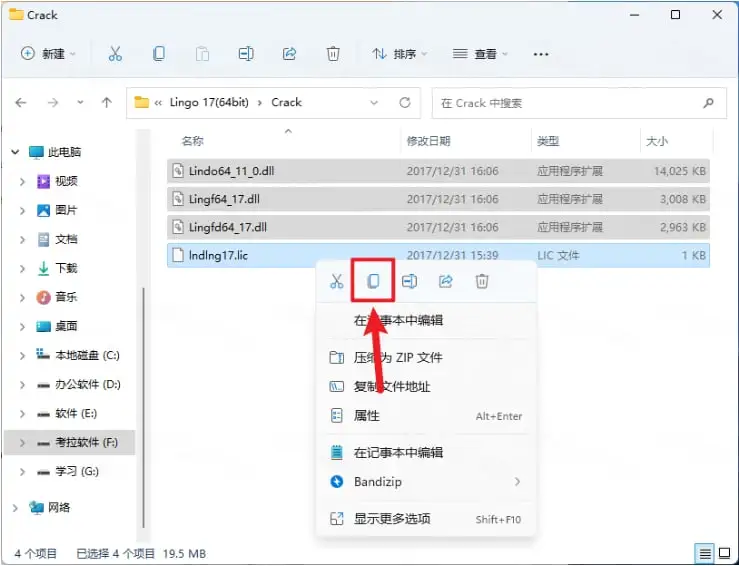
Task: Click the search magnifier icon
Action: click(x=708, y=103)
